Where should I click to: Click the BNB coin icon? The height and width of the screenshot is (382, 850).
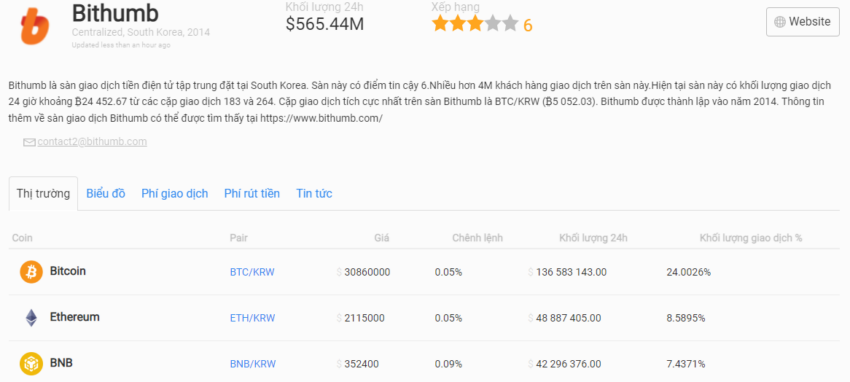coord(31,364)
